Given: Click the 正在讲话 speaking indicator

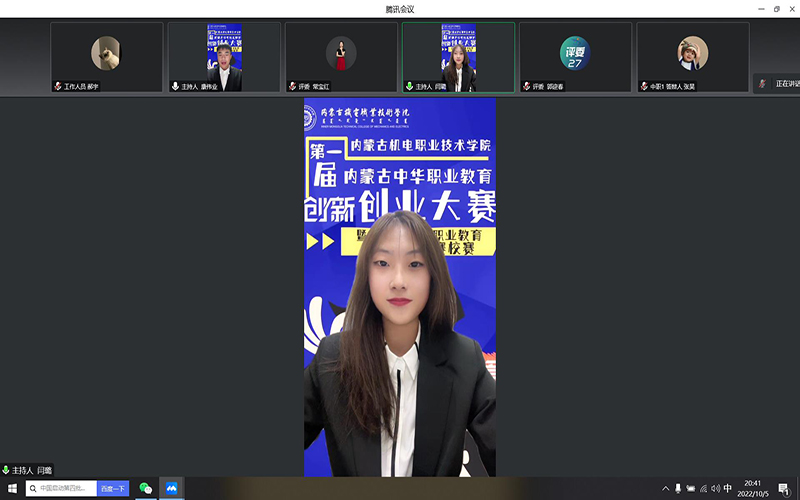Looking at the screenshot, I should pyautogui.click(x=779, y=84).
